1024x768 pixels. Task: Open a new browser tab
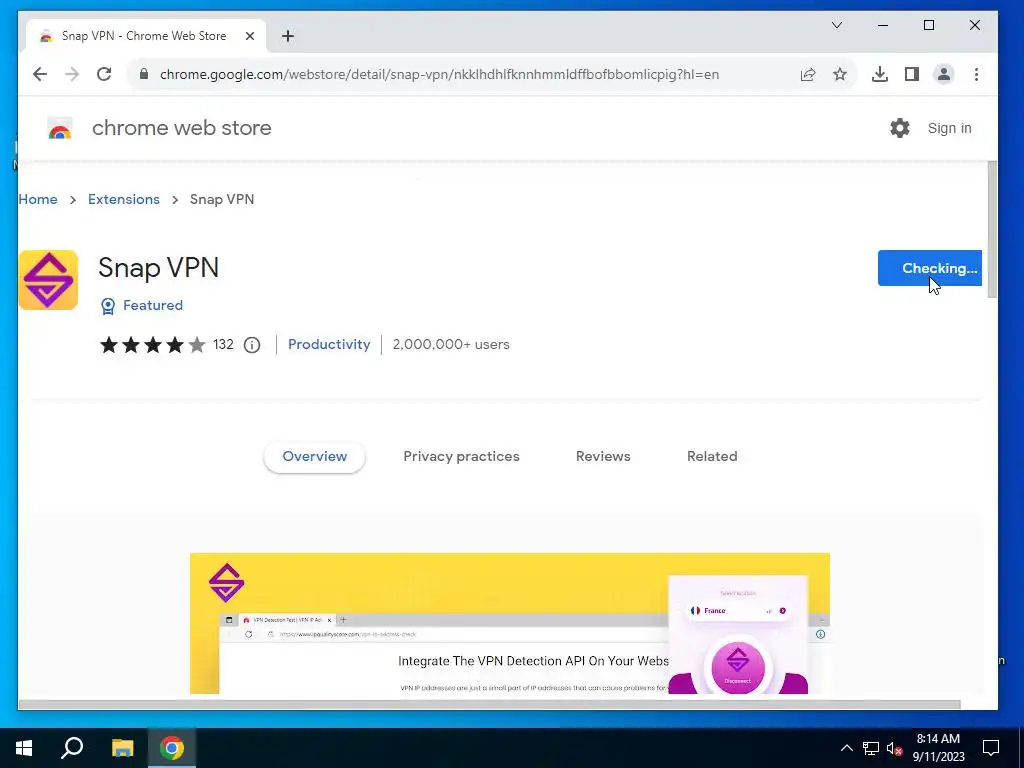click(287, 37)
